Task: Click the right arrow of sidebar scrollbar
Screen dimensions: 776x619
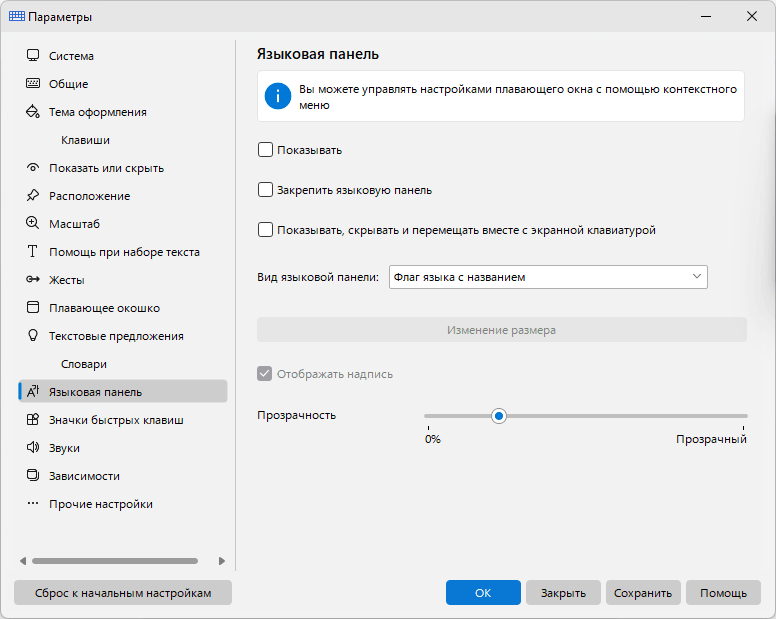Action: [x=222, y=561]
